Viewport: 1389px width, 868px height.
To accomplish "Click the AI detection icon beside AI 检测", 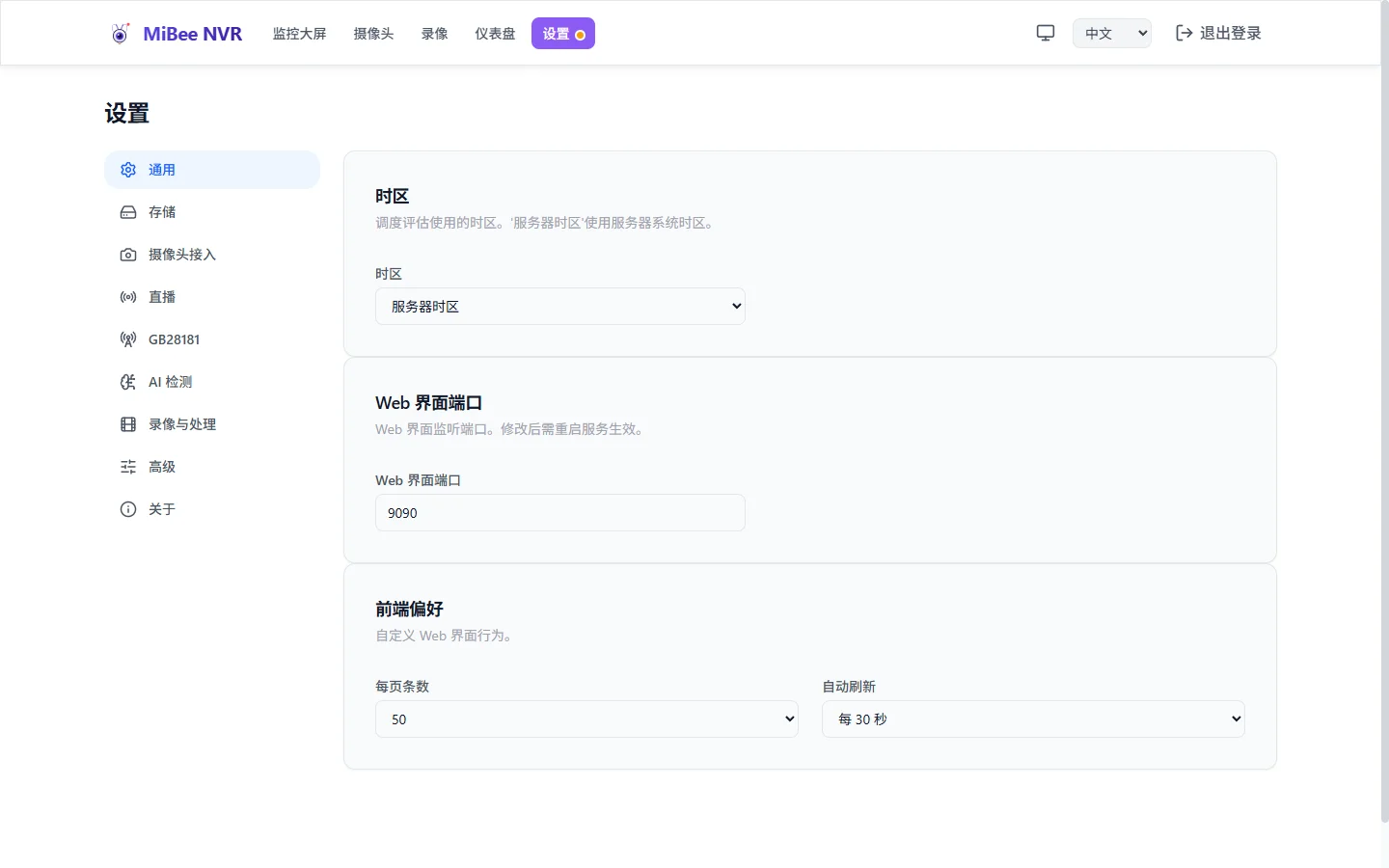I will 128,382.
